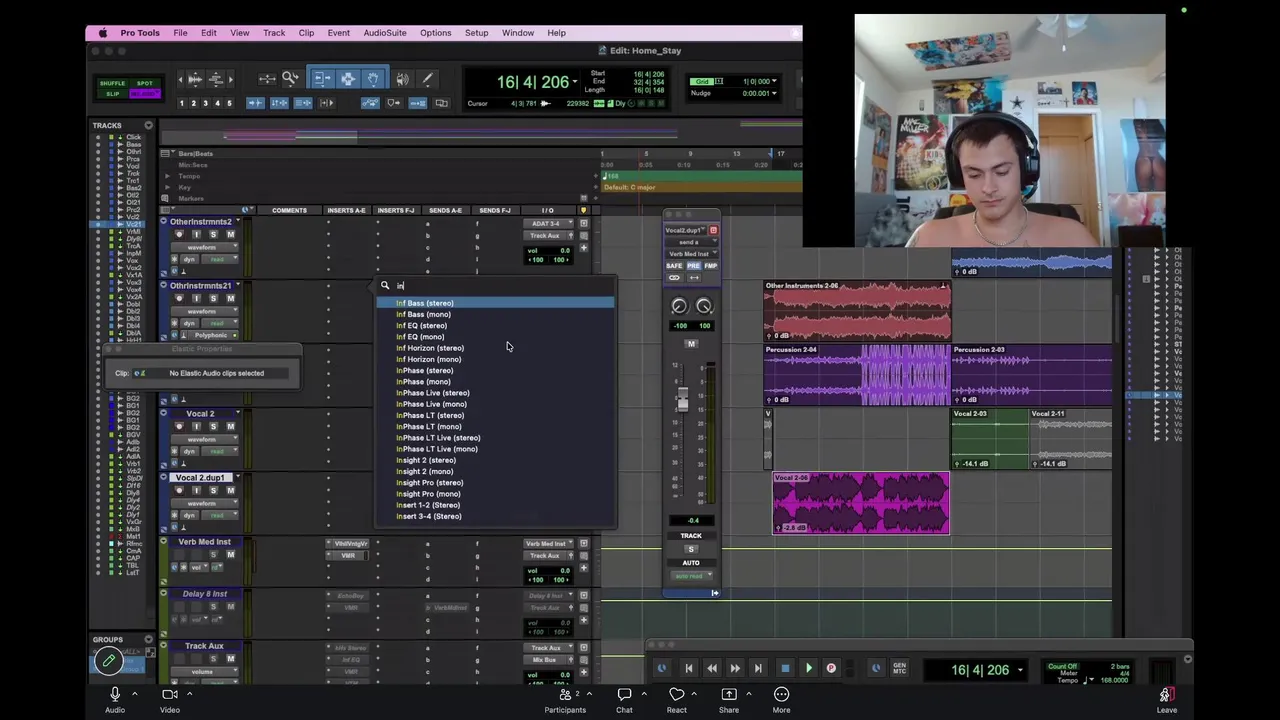This screenshot has width=1280, height=720.
Task: Select Inf Bass (stereo) plugin
Action: [x=496, y=303]
